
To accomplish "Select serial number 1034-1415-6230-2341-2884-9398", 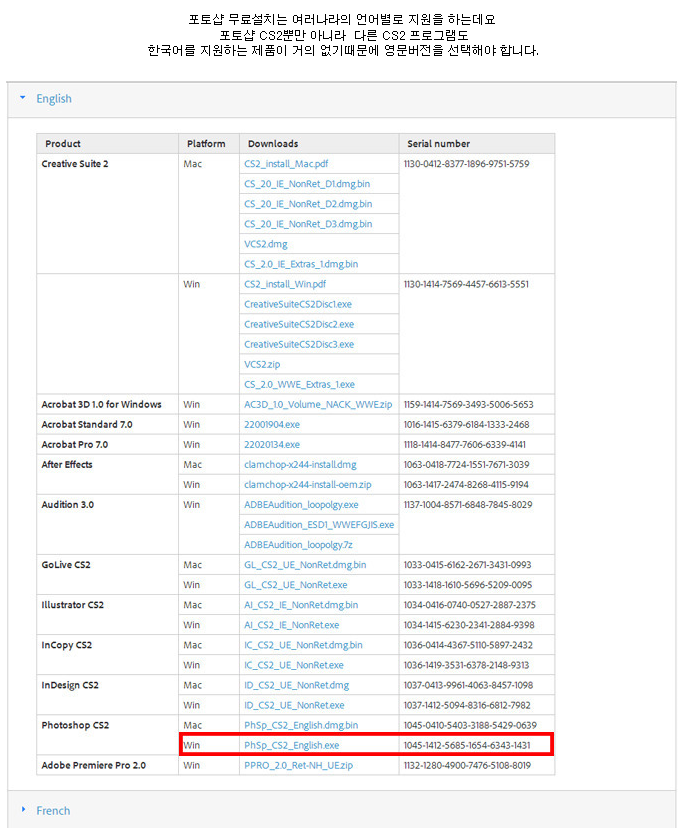I will click(469, 625).
